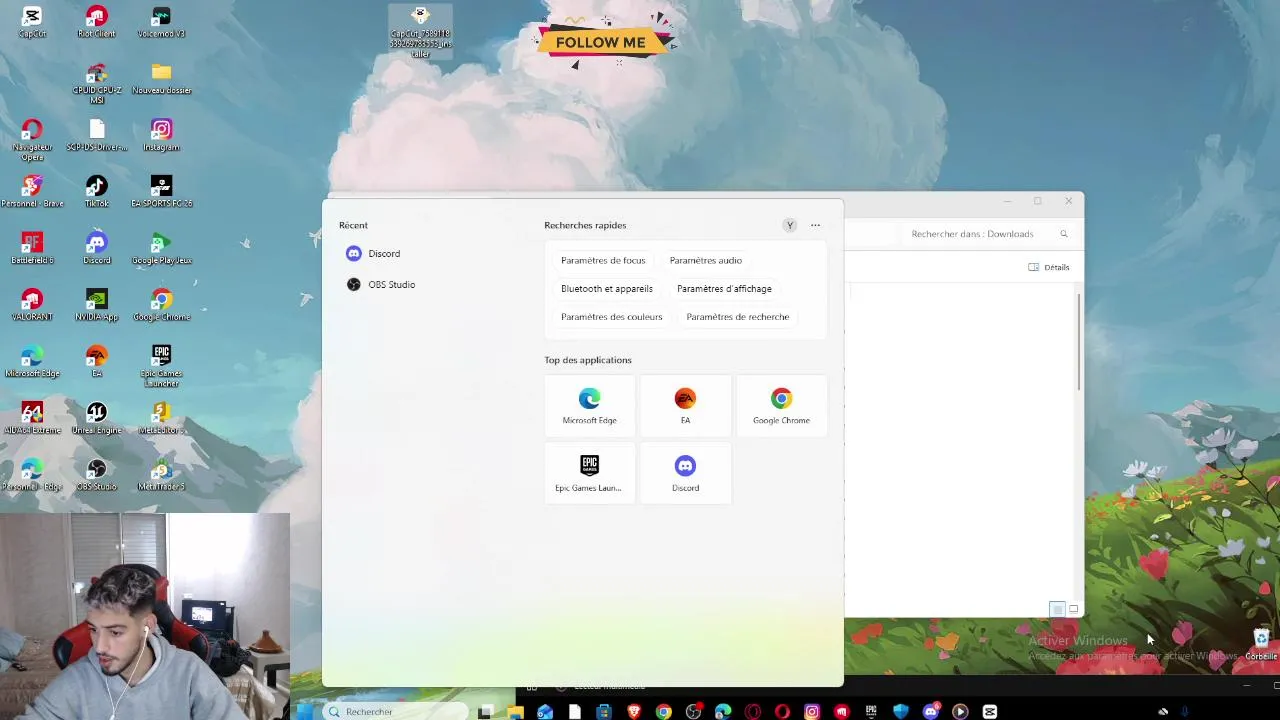Open File Explorer from the taskbar
Viewport: 1280px width, 720px height.
[515, 711]
